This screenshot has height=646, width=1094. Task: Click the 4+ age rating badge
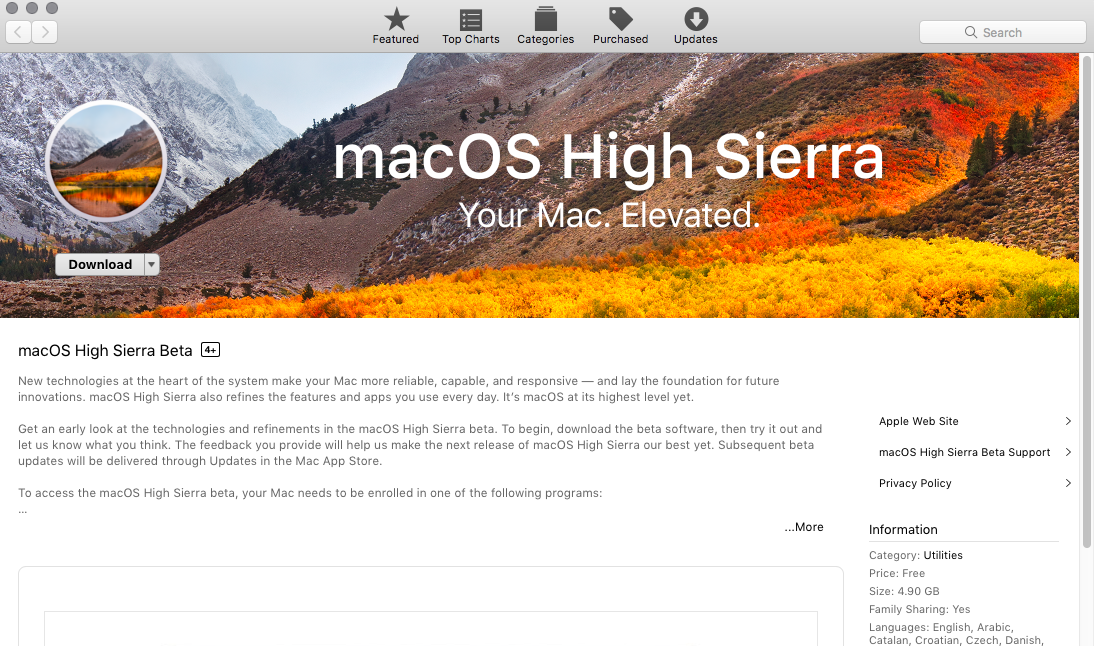210,350
